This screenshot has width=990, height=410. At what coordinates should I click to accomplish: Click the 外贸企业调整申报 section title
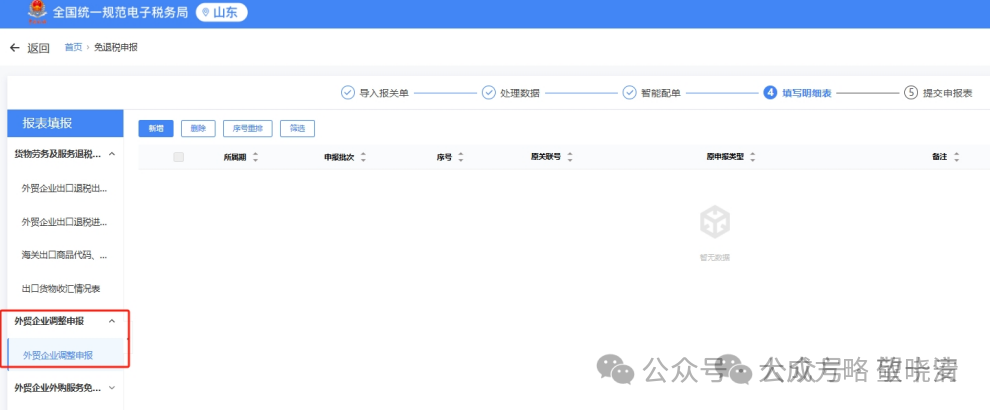pyautogui.click(x=49, y=321)
